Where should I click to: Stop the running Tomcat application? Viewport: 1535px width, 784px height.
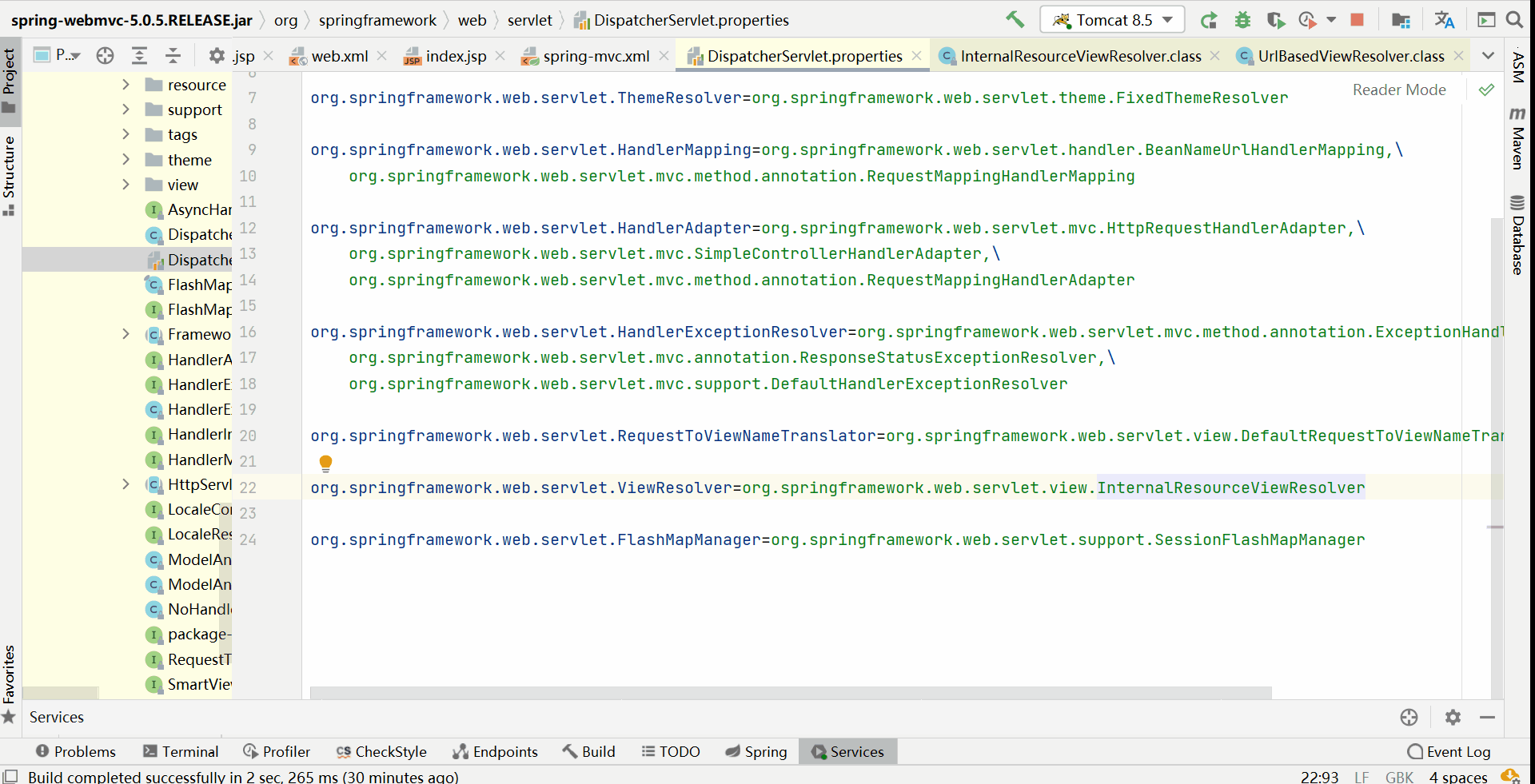pyautogui.click(x=1357, y=19)
